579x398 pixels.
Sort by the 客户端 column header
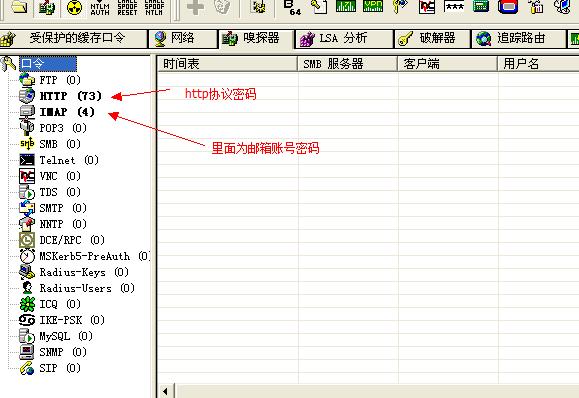point(448,64)
